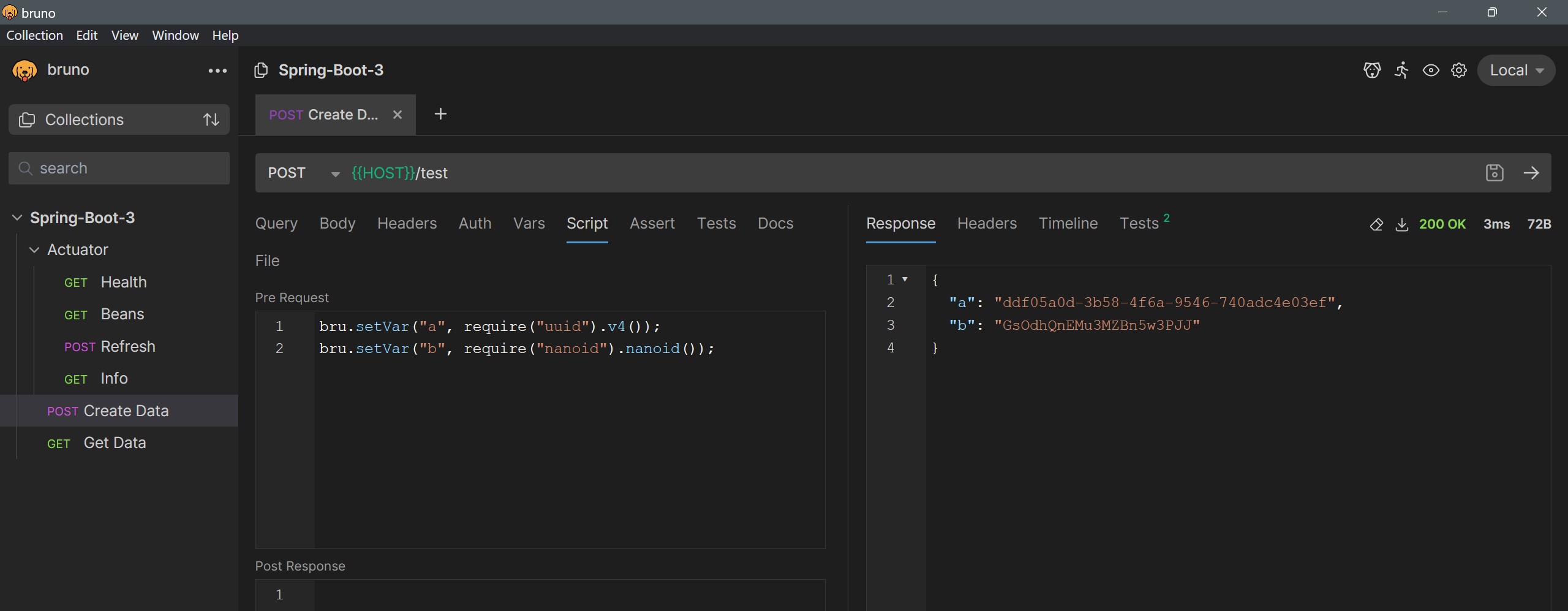The height and width of the screenshot is (611, 1568).
Task: Click the collections search field
Action: 119,169
